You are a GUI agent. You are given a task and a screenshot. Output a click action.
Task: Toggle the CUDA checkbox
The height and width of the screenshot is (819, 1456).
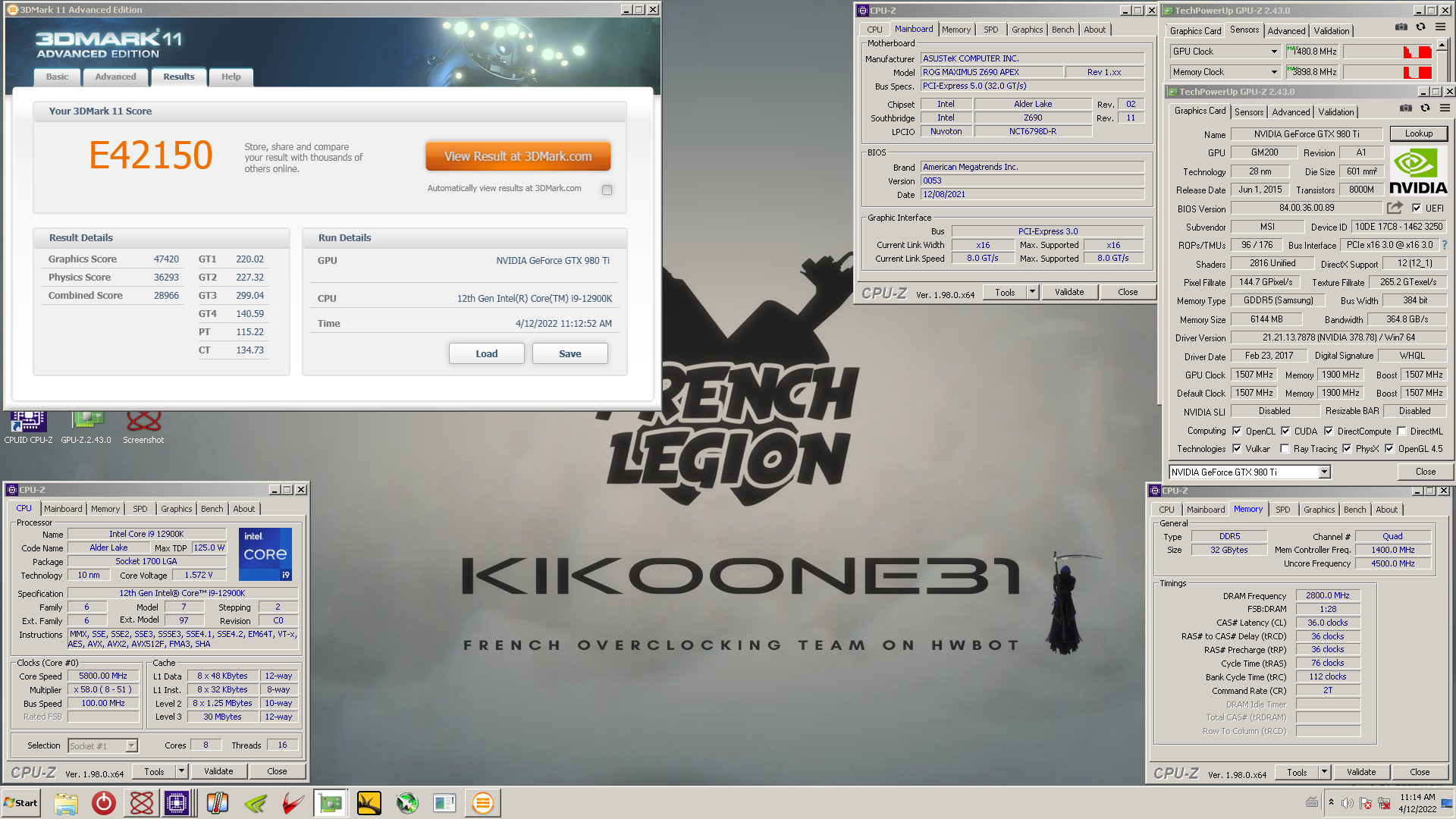(1285, 431)
